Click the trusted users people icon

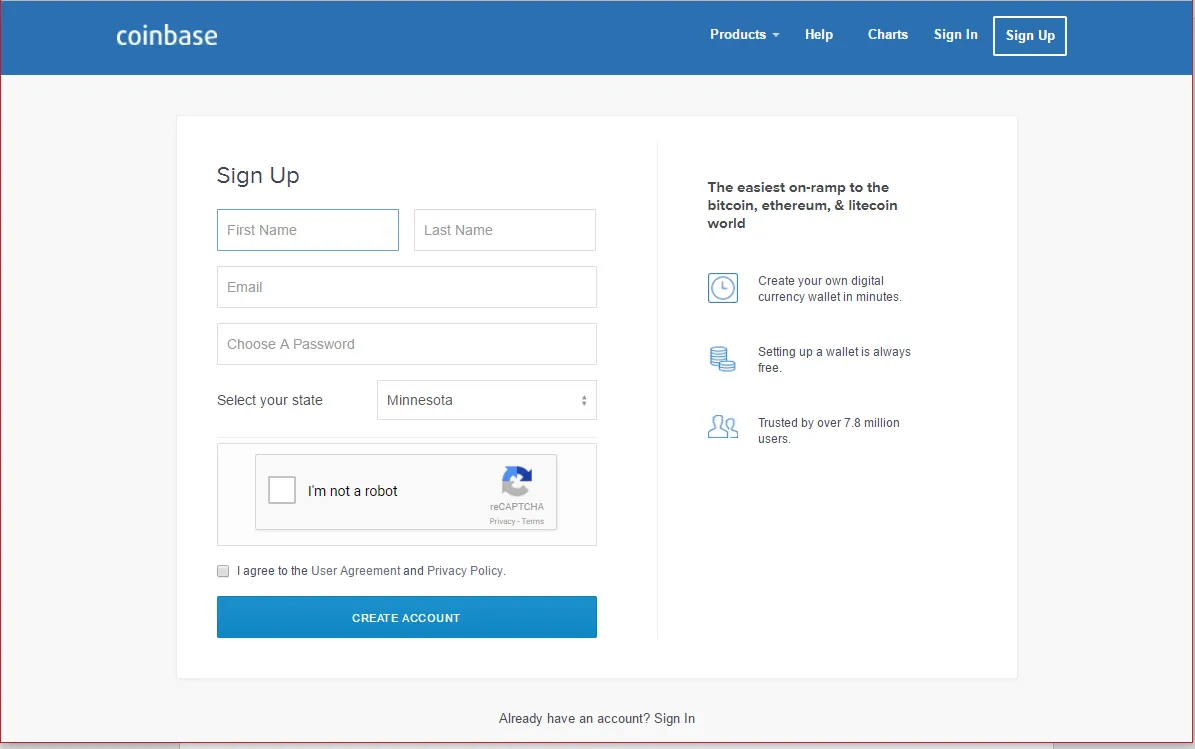722,427
